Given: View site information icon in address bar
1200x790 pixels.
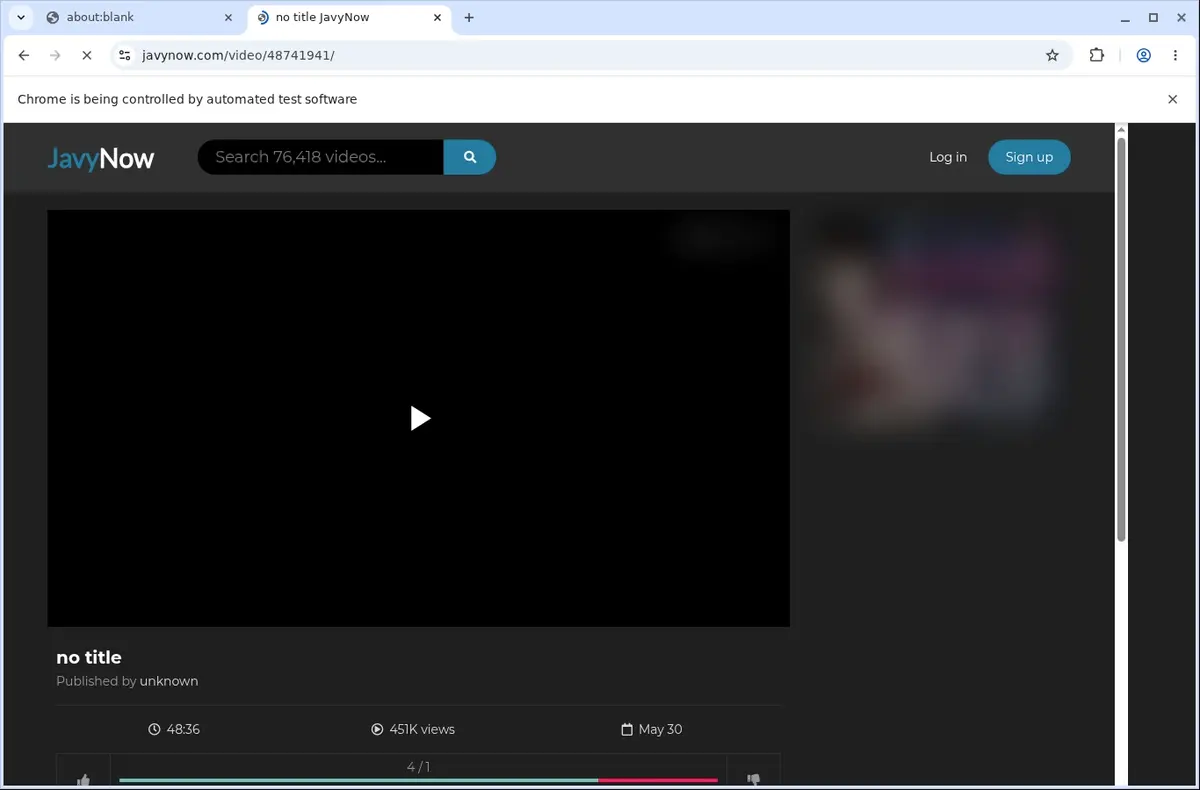Looking at the screenshot, I should coord(124,56).
